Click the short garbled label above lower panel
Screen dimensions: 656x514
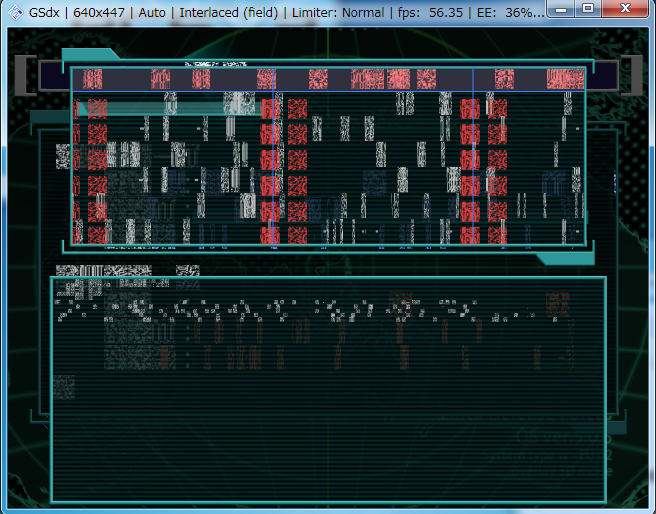[x=187, y=271]
